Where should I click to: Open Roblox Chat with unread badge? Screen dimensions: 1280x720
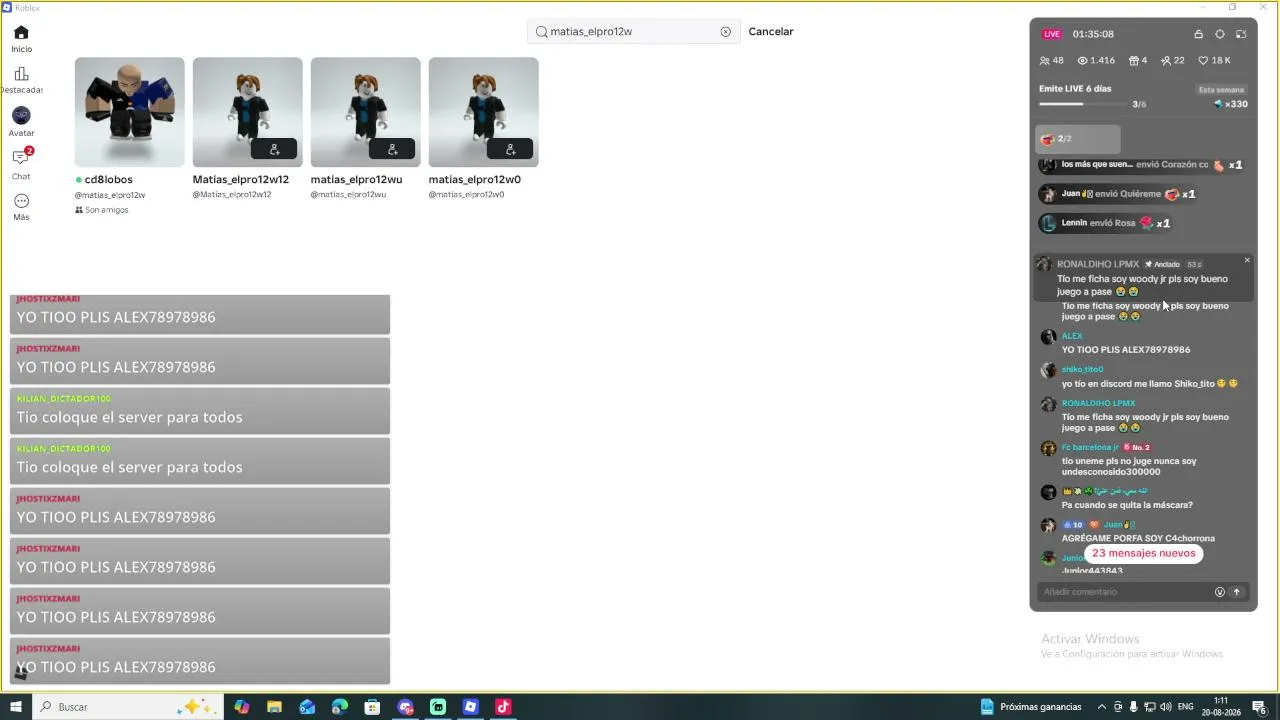click(21, 164)
